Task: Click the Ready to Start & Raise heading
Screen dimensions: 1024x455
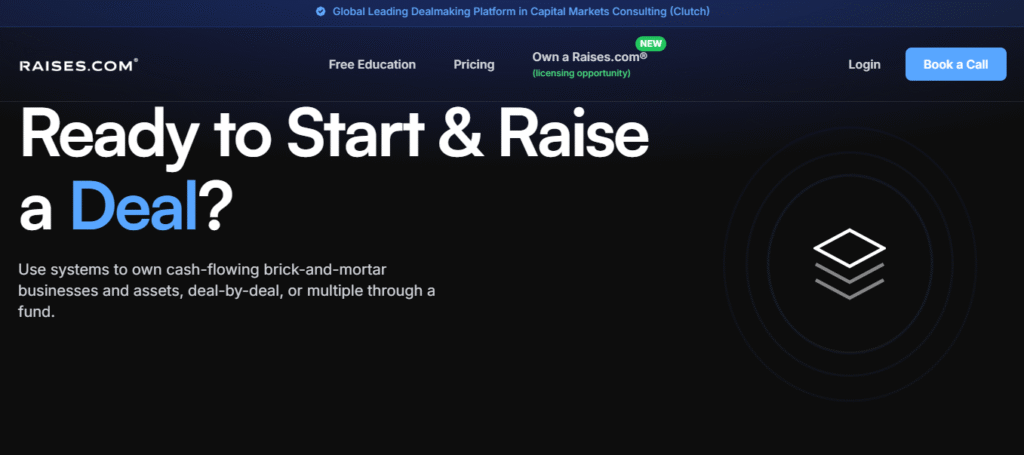Action: tap(334, 135)
